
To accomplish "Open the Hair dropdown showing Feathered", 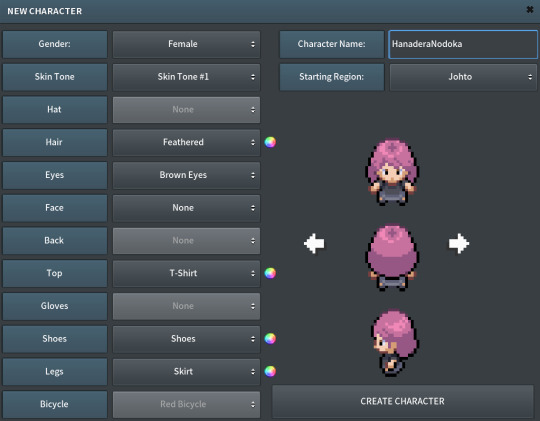I will pos(186,142).
